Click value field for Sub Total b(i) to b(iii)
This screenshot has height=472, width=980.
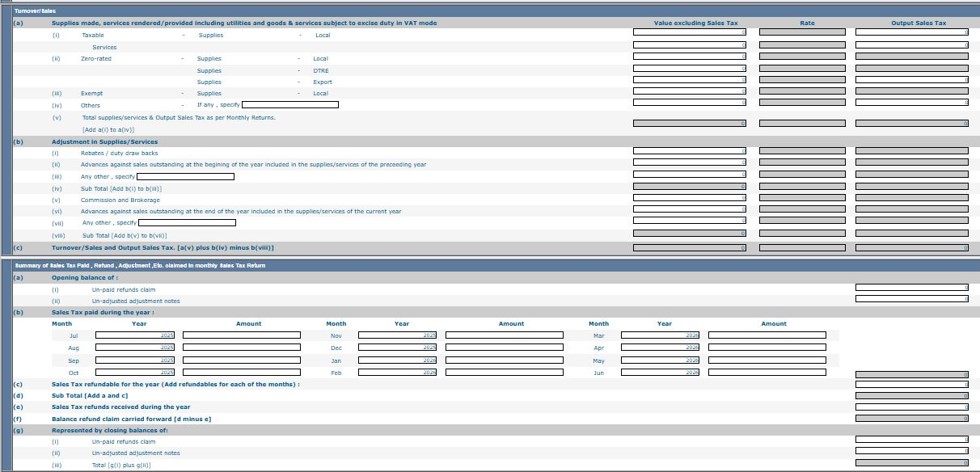coord(689,186)
